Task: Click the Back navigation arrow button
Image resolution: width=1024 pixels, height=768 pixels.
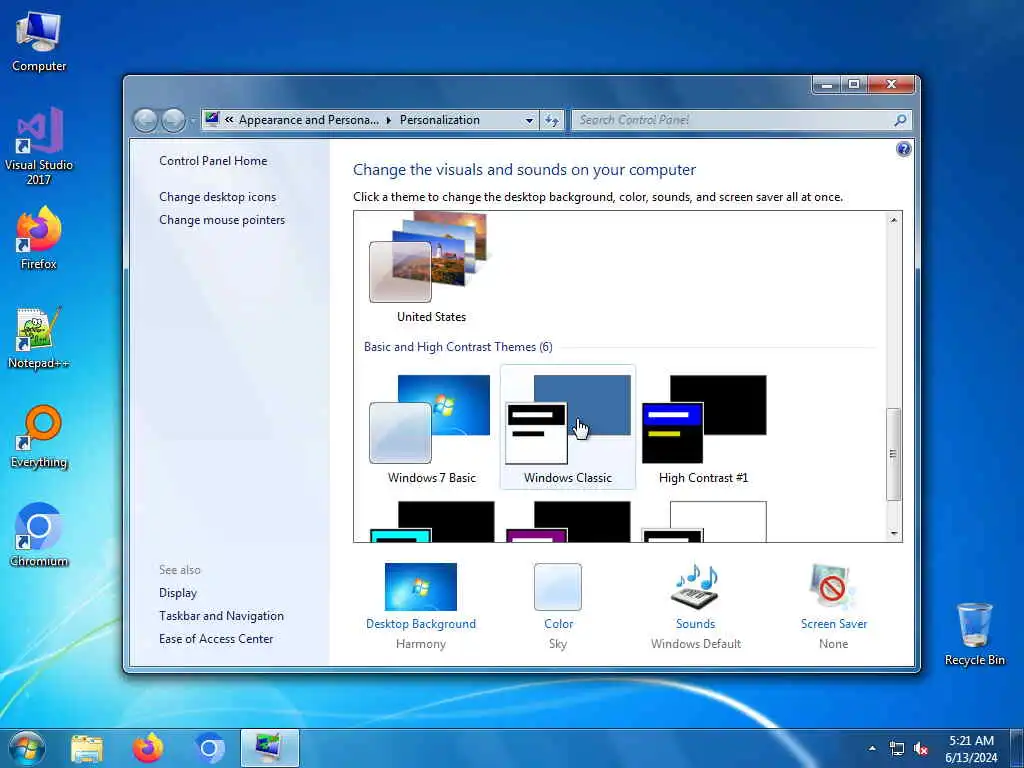Action: (x=146, y=120)
